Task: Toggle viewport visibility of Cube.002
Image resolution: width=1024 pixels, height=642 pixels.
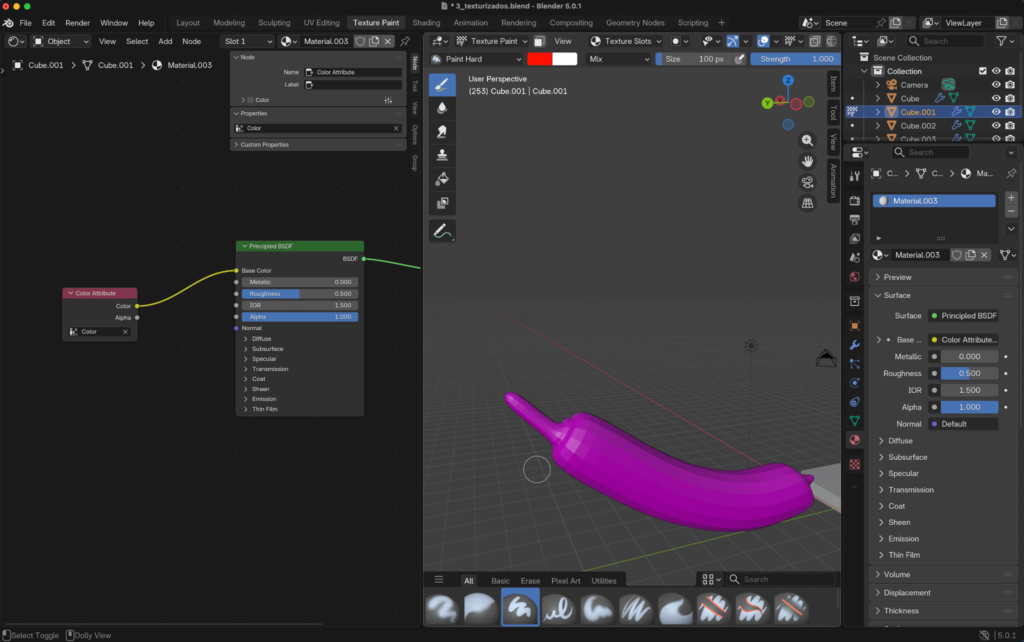Action: (996, 126)
